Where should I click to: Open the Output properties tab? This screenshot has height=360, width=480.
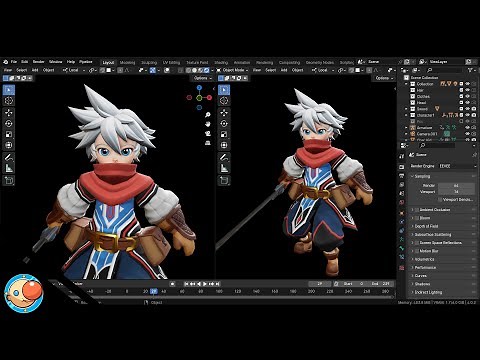pyautogui.click(x=402, y=176)
